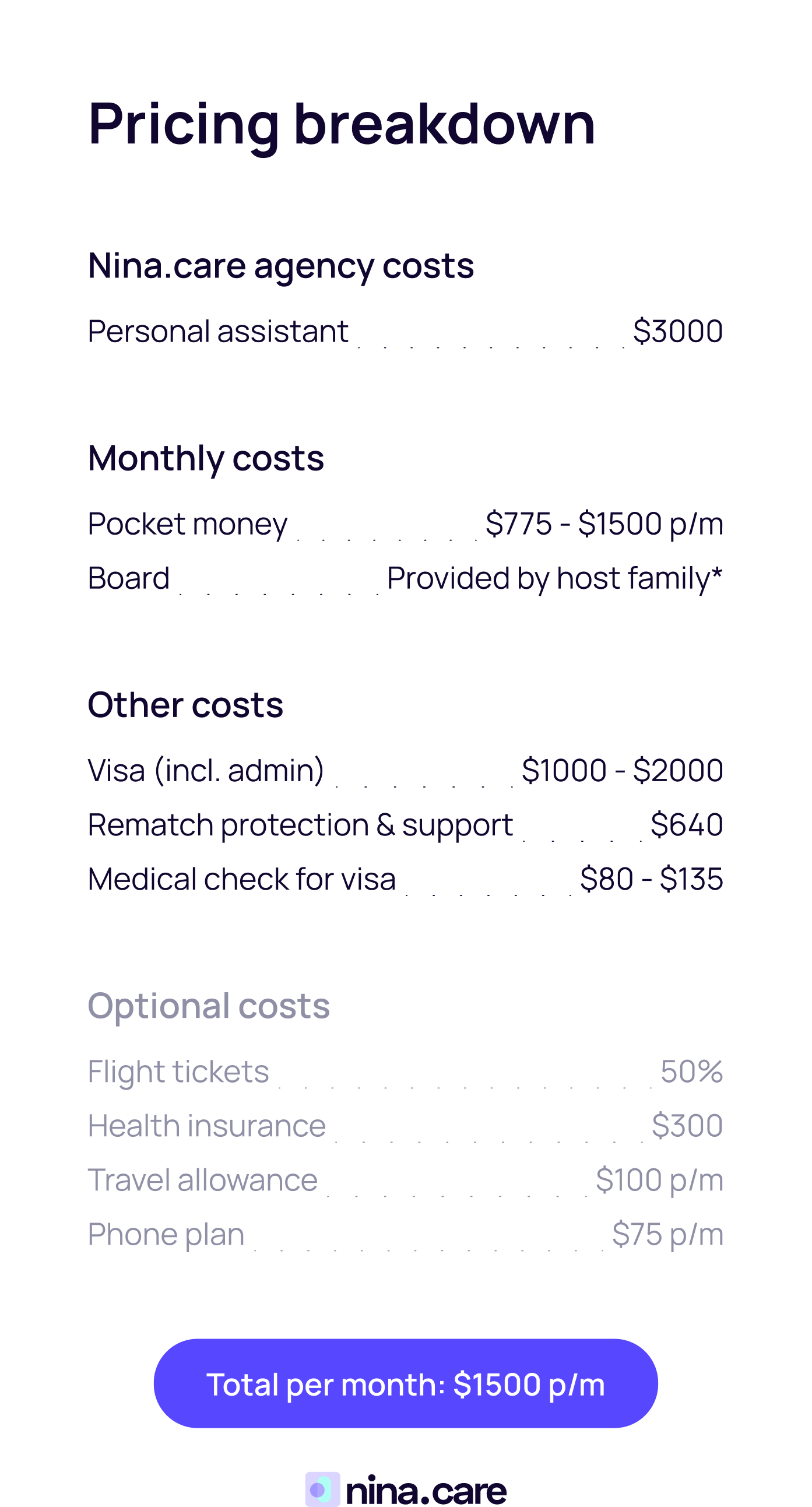The width and height of the screenshot is (812, 1507).
Task: Select the Rematch protection & support label
Action: [x=300, y=825]
